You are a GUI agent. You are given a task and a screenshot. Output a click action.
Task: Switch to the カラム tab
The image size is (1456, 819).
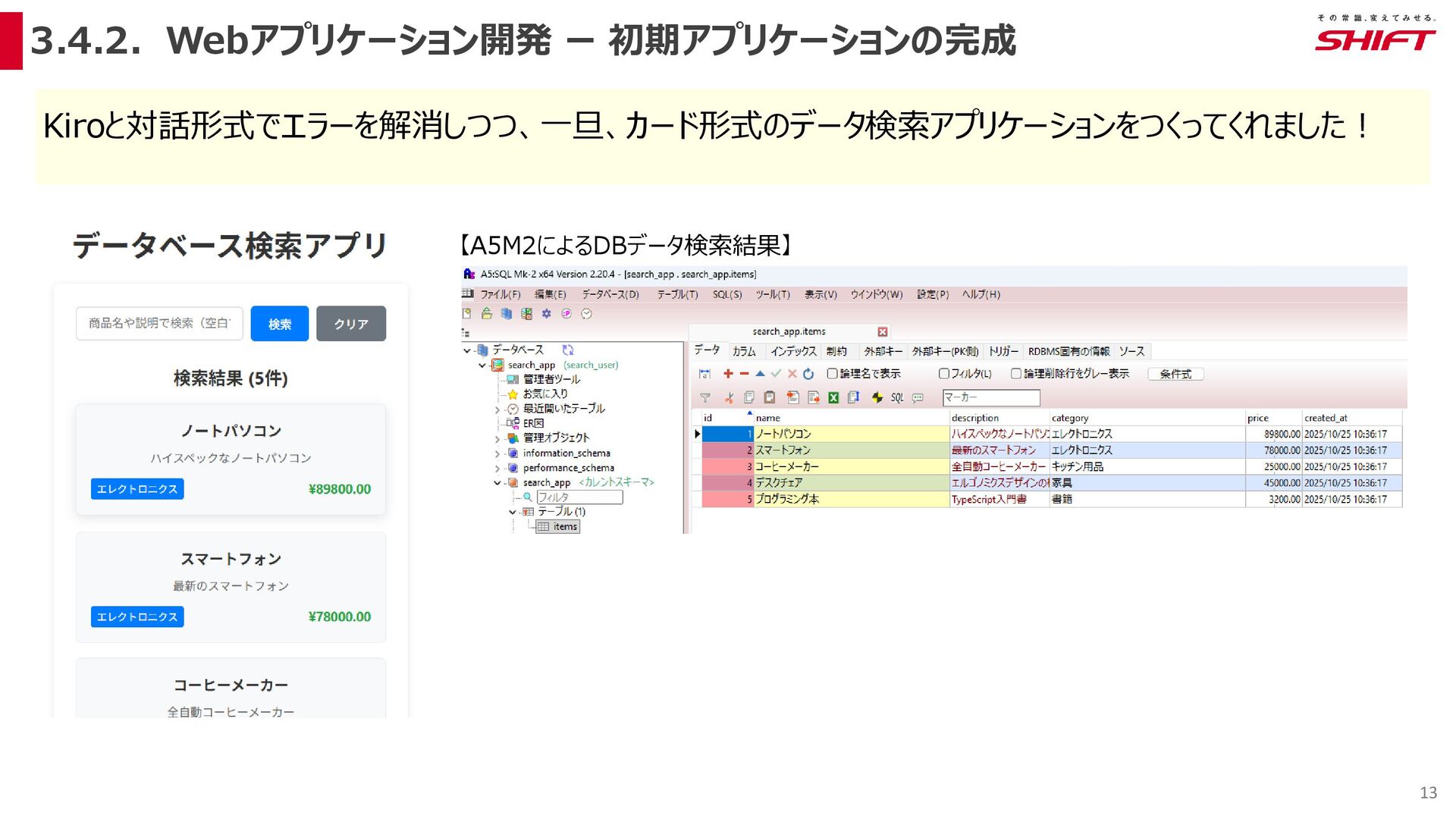[x=744, y=351]
